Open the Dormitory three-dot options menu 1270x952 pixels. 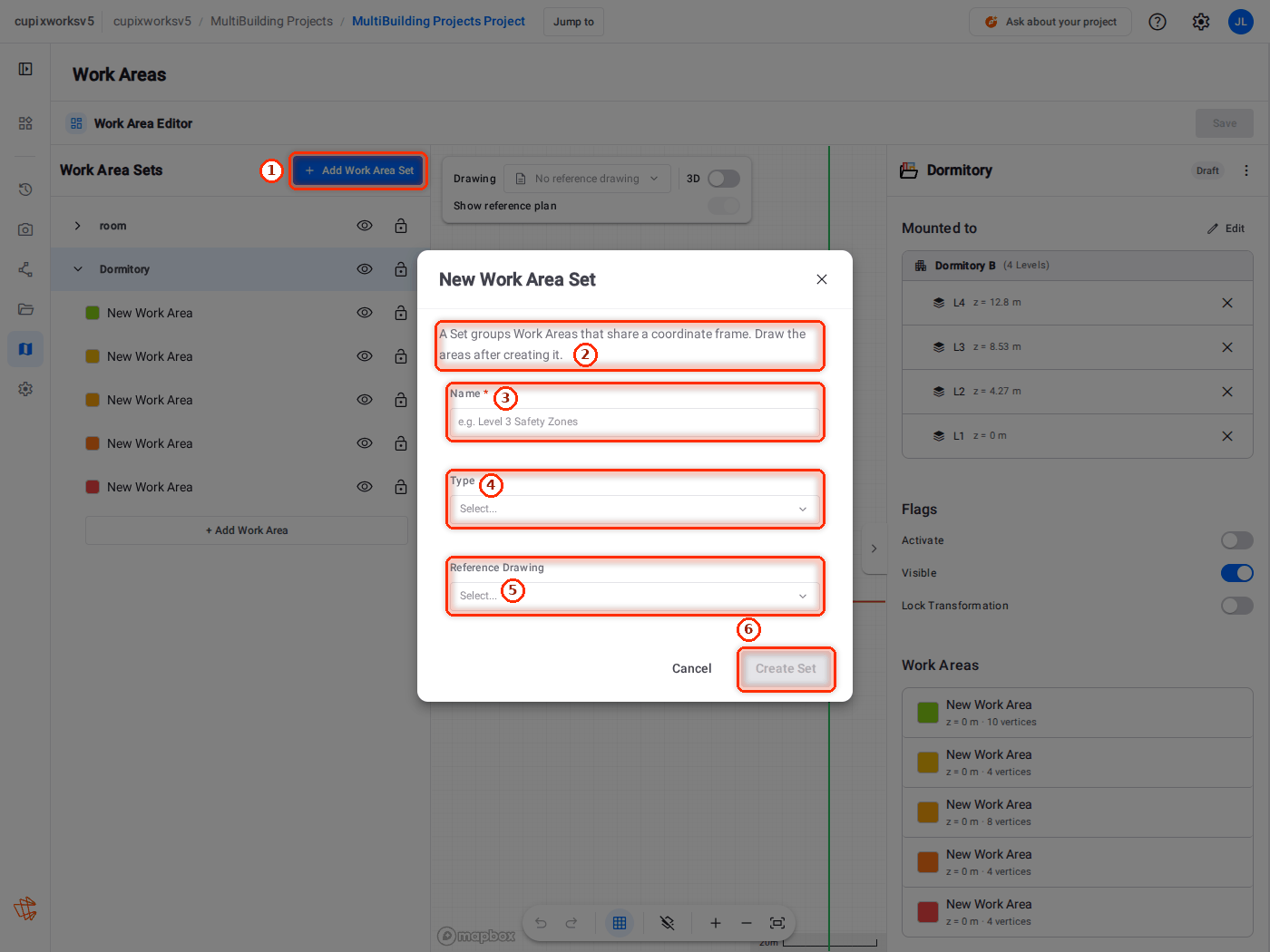(x=1246, y=170)
